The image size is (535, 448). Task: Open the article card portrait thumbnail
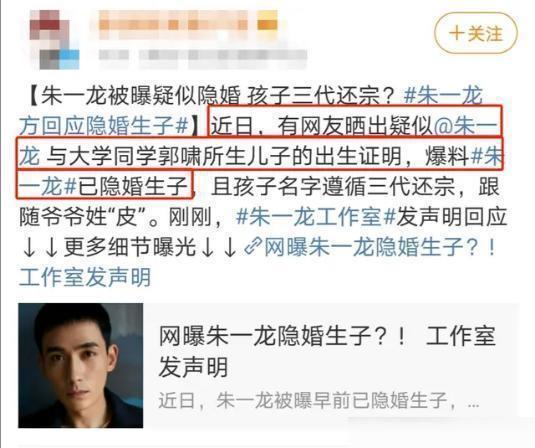tap(81, 365)
